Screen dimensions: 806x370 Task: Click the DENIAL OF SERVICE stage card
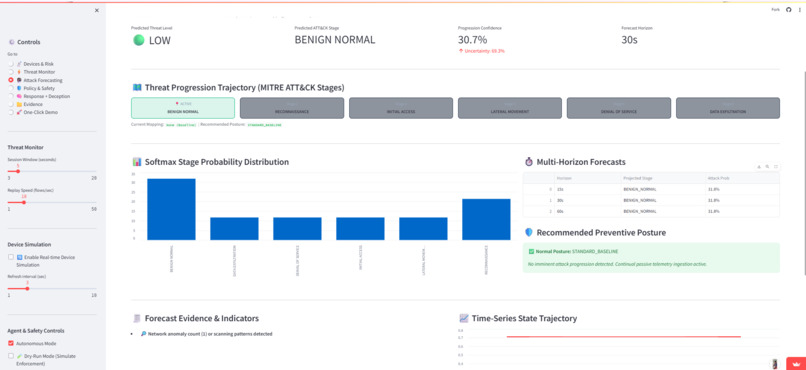[x=619, y=108]
